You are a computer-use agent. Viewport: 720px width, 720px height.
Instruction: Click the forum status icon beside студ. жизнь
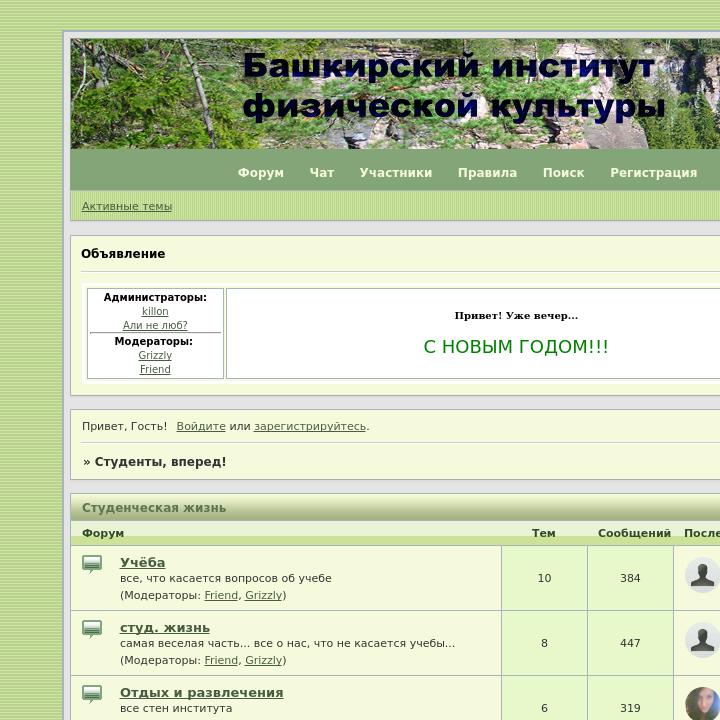[x=92, y=629]
